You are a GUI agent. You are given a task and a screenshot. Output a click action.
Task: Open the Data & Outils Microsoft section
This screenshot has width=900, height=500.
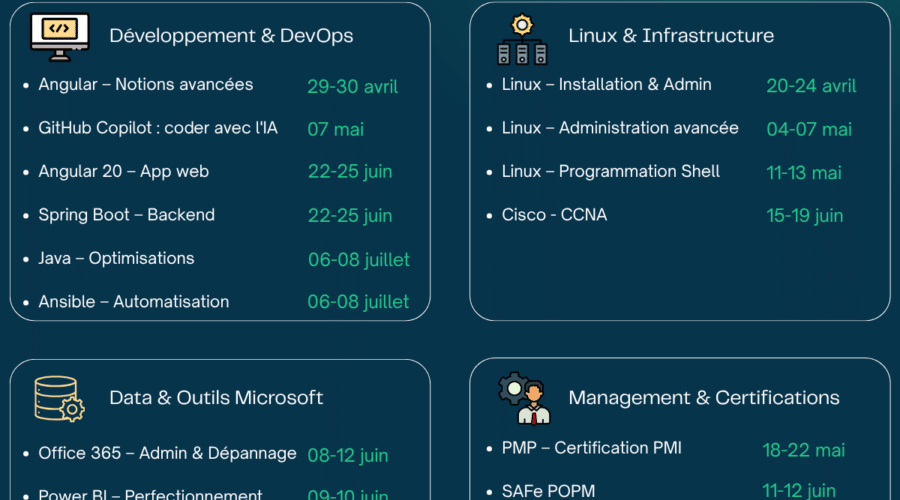216,398
